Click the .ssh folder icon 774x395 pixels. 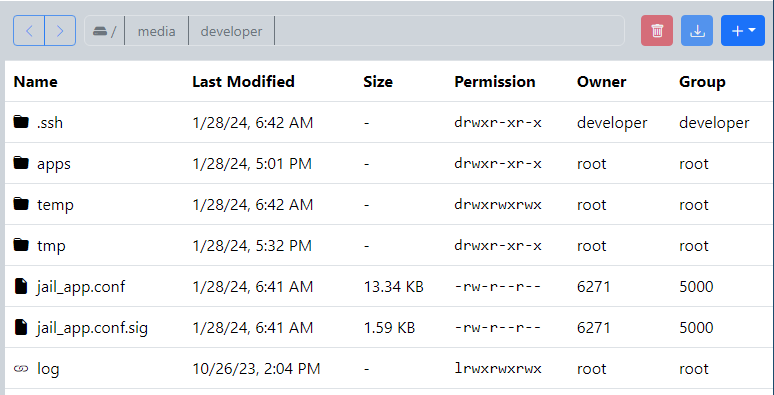21,121
